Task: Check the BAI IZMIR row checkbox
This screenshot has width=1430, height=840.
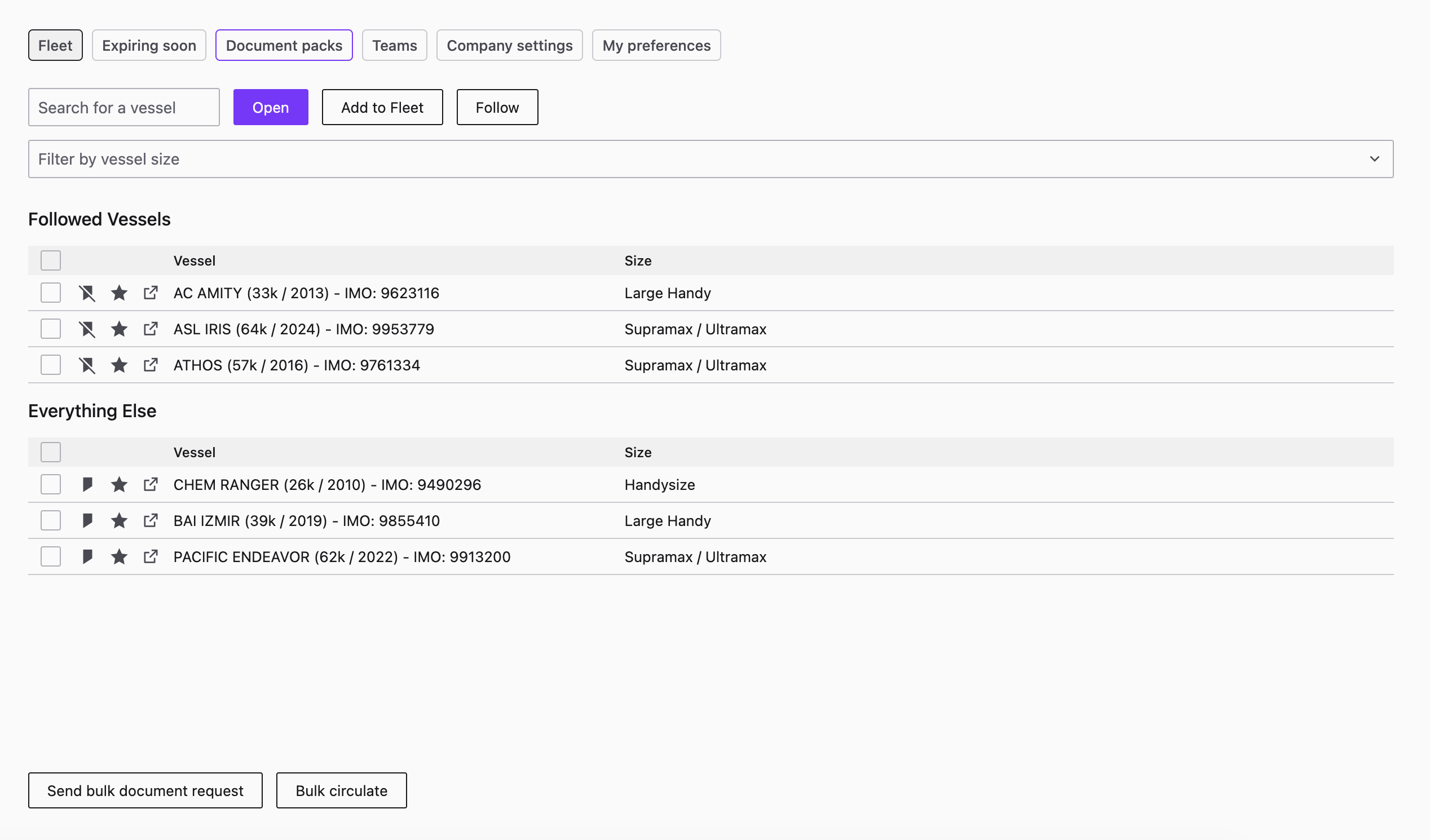Action: [x=51, y=521]
